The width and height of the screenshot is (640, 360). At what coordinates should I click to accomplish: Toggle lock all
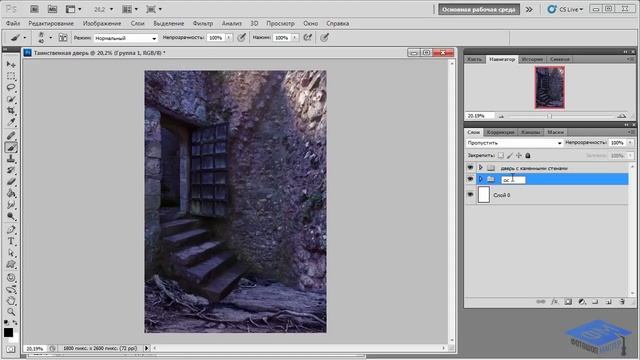(x=528, y=156)
